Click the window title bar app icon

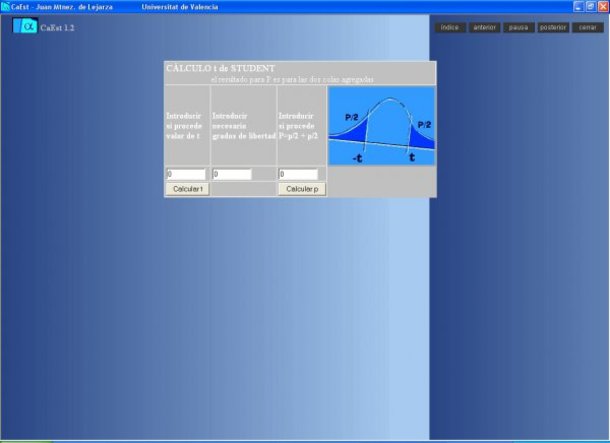pos(6,6)
